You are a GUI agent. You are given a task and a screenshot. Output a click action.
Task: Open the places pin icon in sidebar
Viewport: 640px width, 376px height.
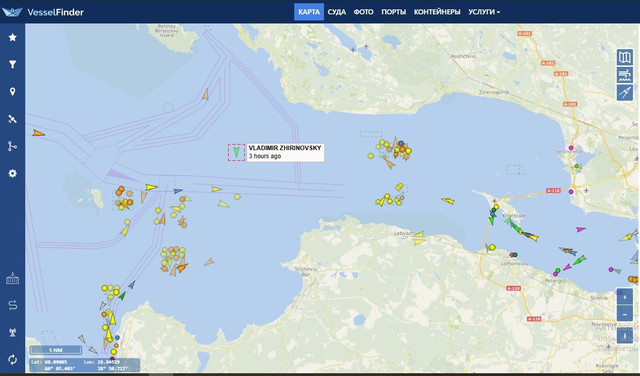(13, 91)
